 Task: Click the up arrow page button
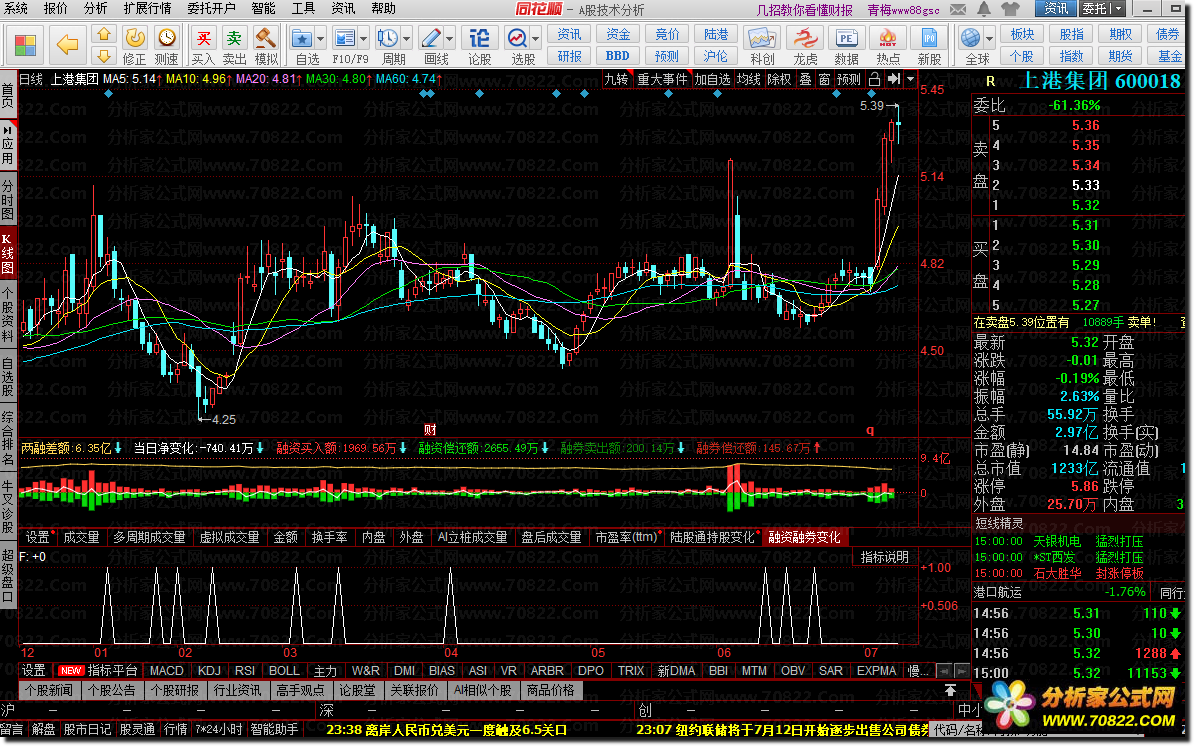[x=104, y=34]
